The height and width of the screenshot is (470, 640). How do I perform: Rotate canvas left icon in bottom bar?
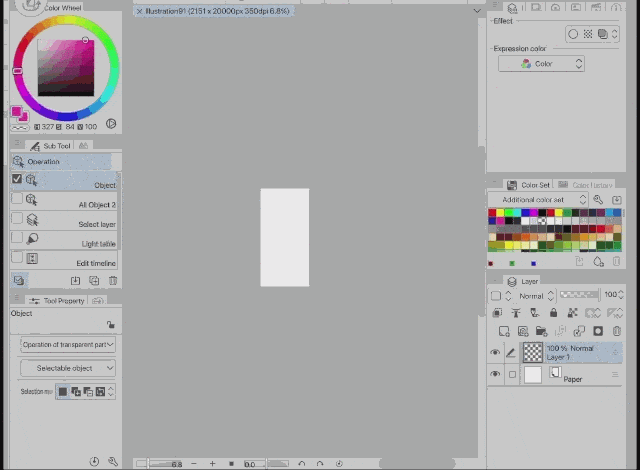[x=302, y=463]
